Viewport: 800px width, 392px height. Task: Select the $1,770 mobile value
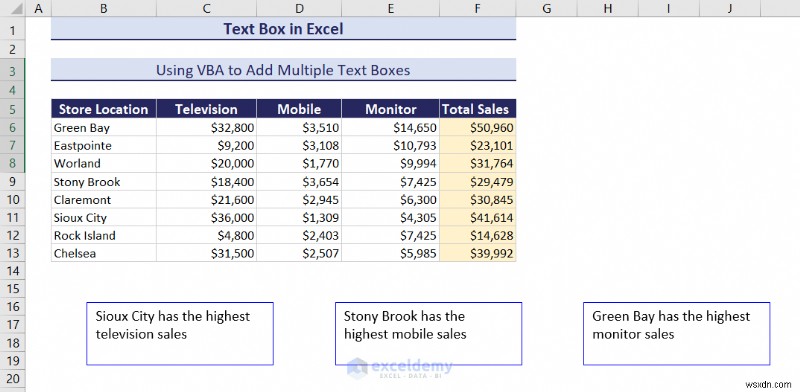coord(299,163)
